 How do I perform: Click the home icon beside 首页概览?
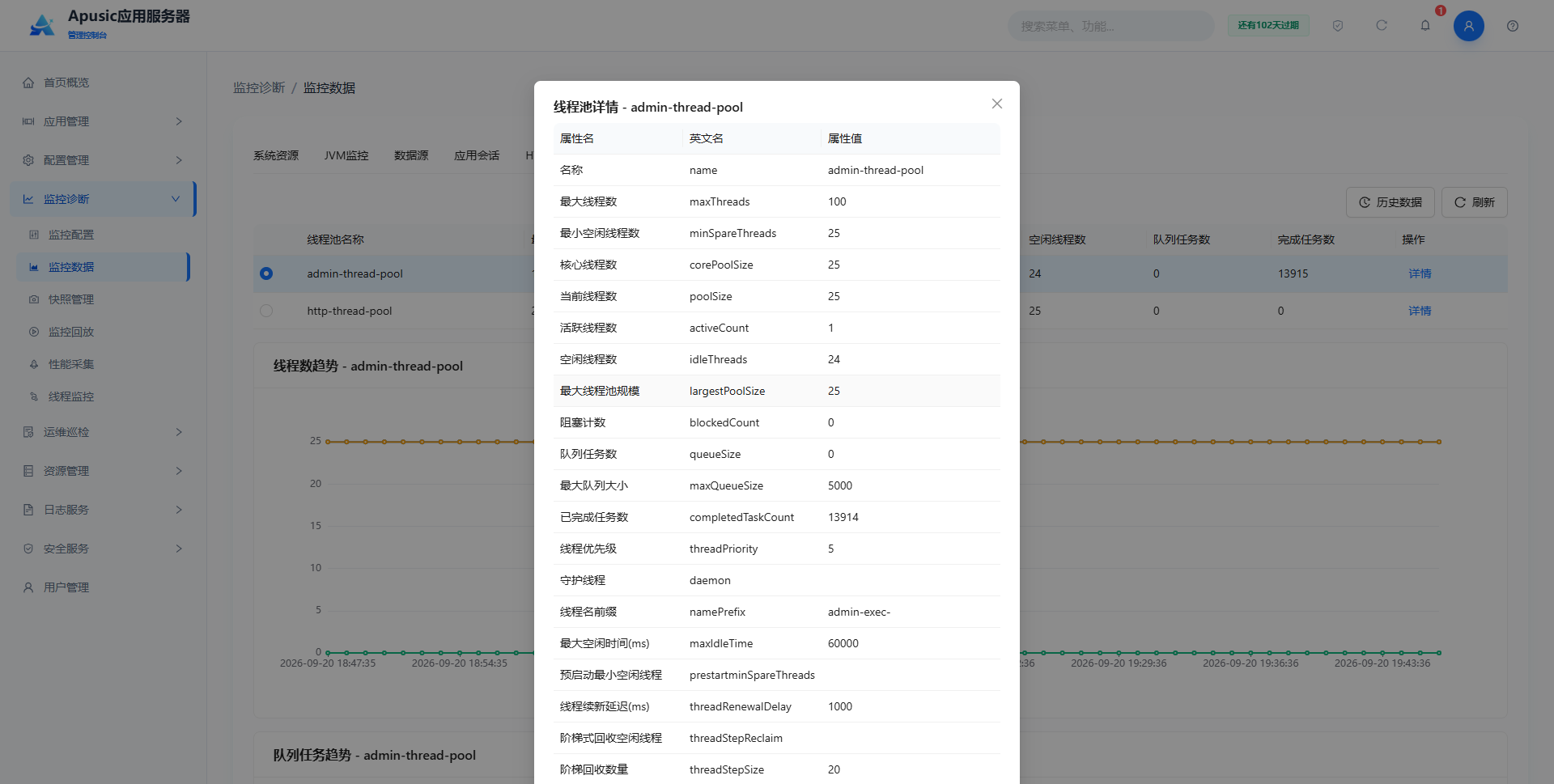pyautogui.click(x=28, y=83)
